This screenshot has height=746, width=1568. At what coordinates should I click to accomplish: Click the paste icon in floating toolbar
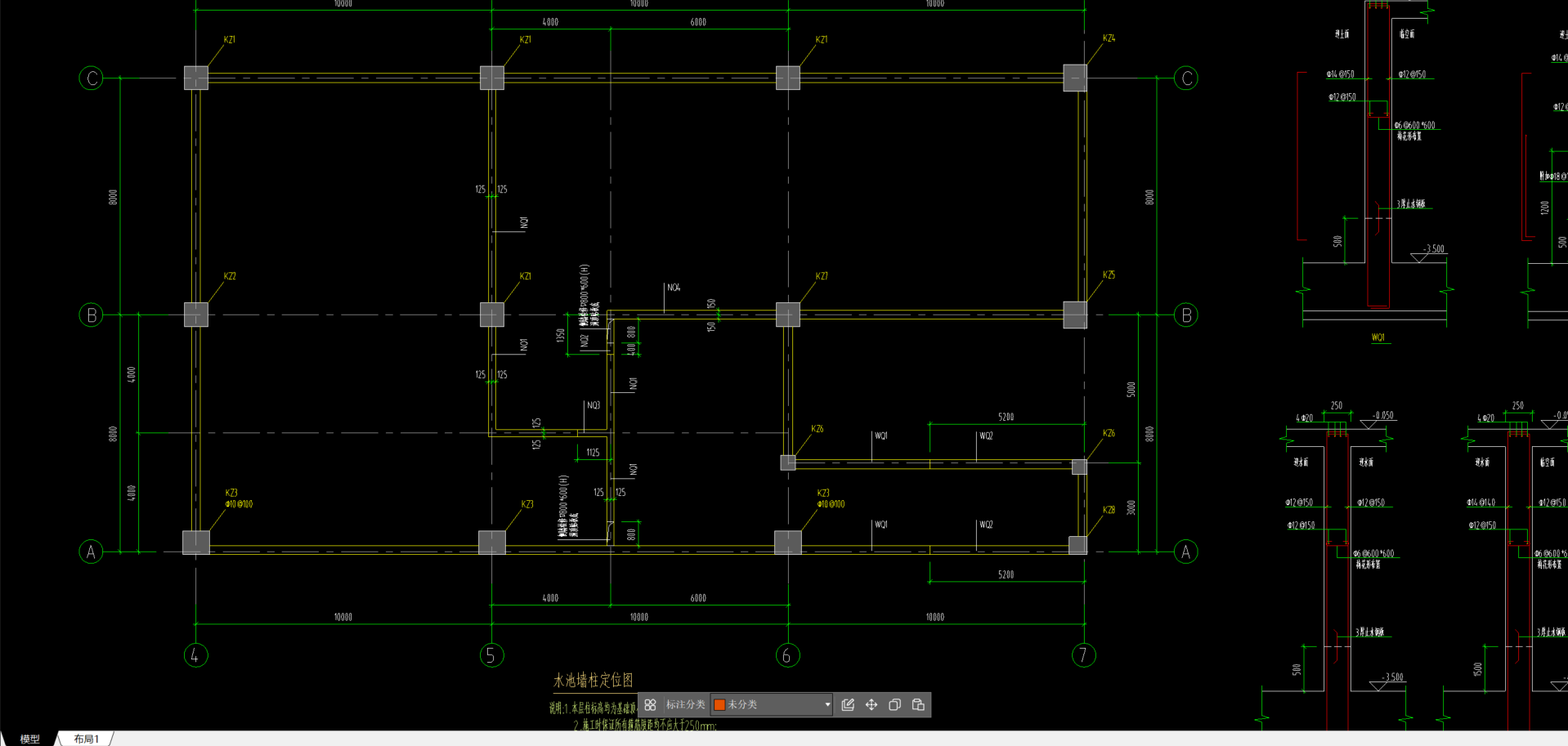(918, 704)
